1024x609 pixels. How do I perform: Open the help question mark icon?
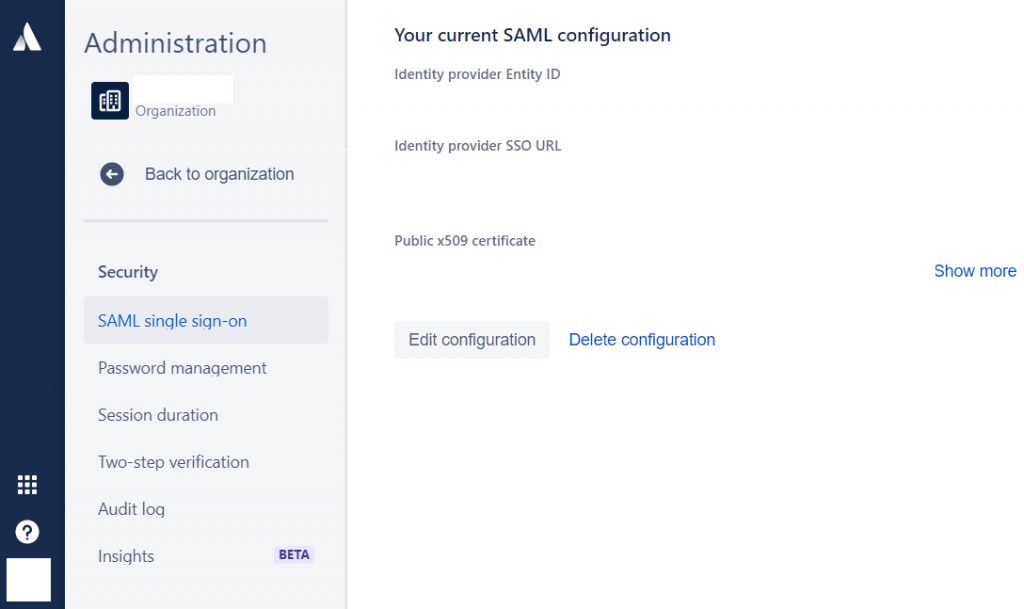[x=27, y=532]
